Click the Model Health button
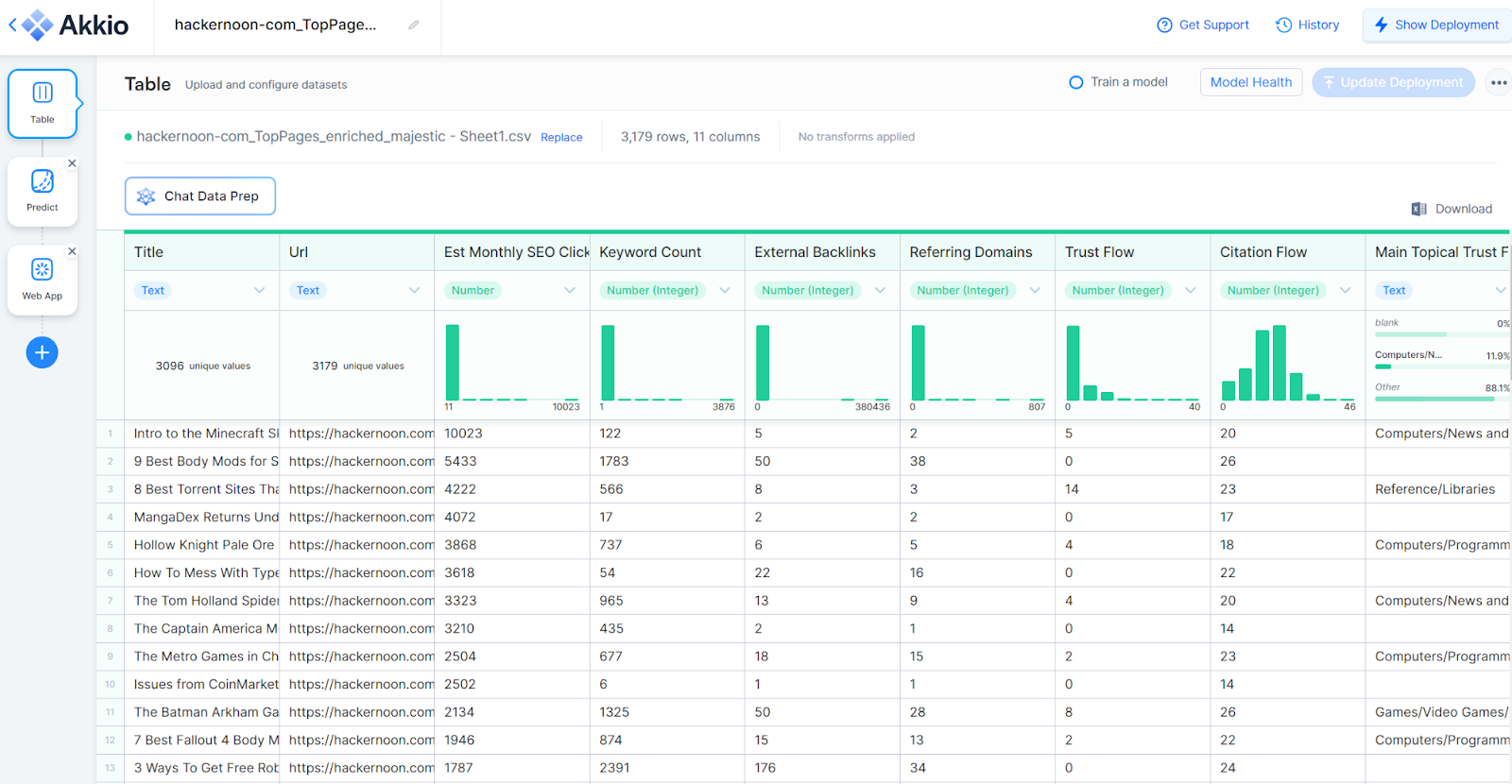 pos(1250,82)
